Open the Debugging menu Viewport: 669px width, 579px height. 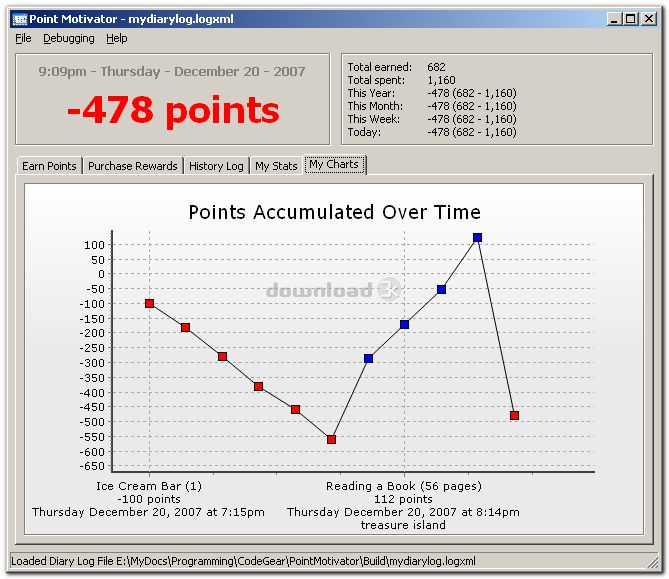(69, 38)
